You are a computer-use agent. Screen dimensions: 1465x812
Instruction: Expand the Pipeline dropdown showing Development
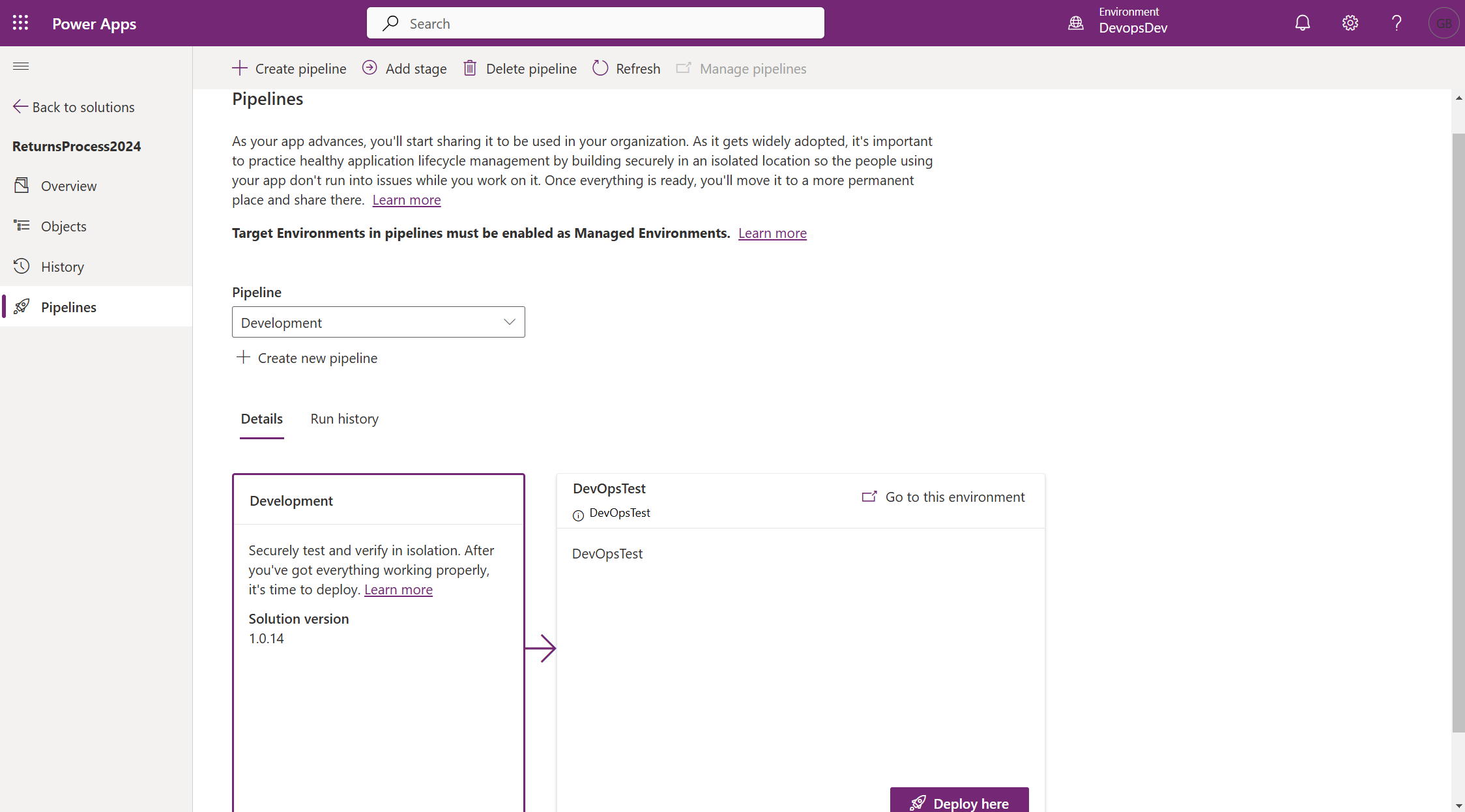coord(508,321)
